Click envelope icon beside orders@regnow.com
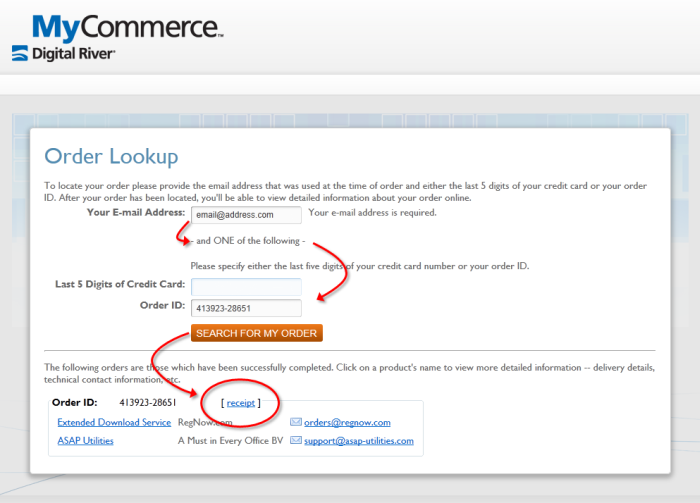This screenshot has height=503, width=700. click(x=296, y=422)
